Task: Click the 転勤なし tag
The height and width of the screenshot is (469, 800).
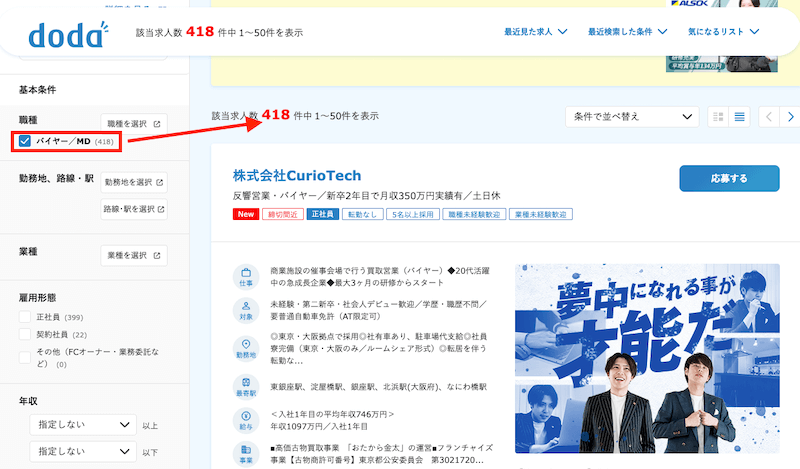Action: pos(362,214)
